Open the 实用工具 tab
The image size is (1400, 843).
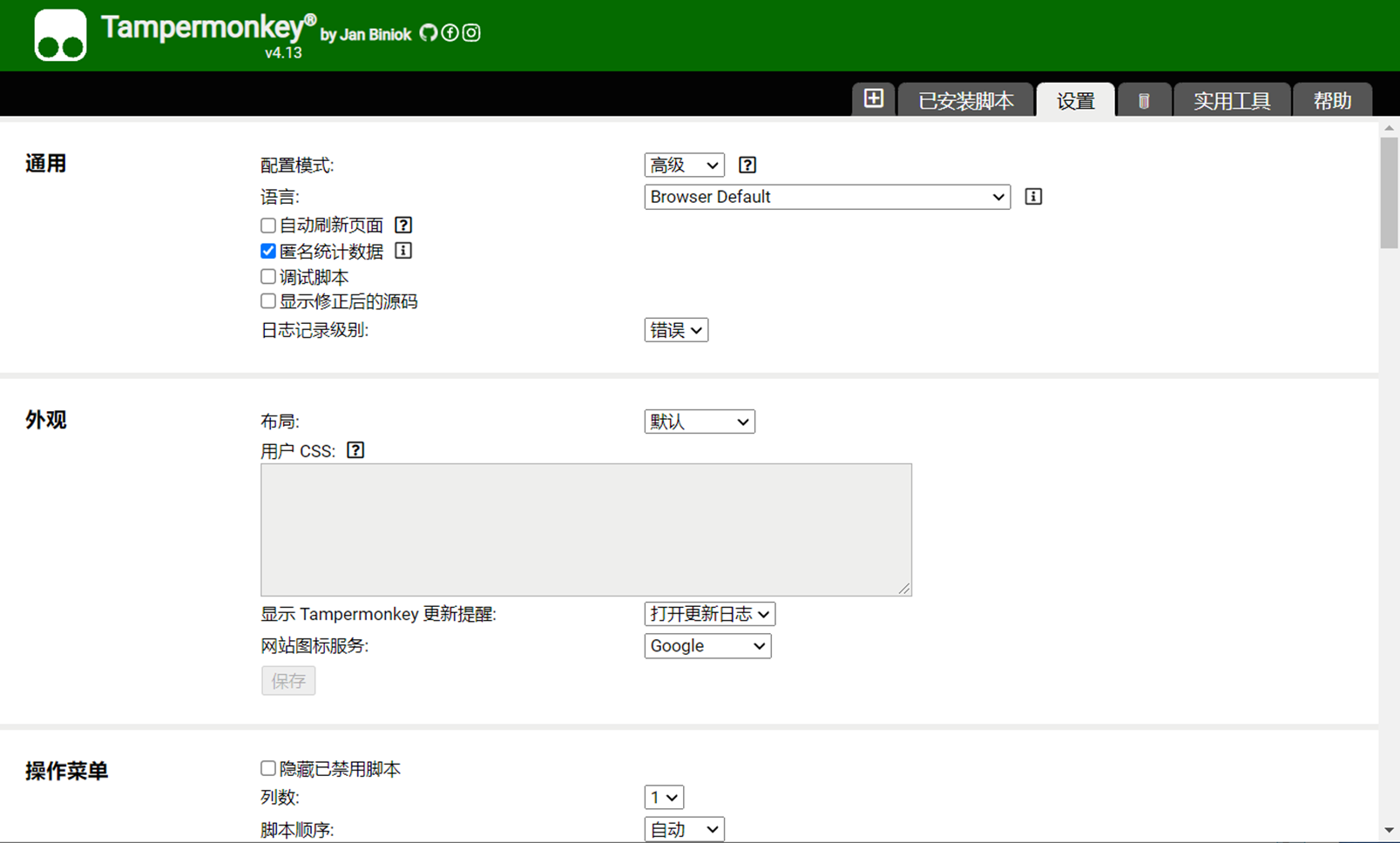click(1231, 101)
